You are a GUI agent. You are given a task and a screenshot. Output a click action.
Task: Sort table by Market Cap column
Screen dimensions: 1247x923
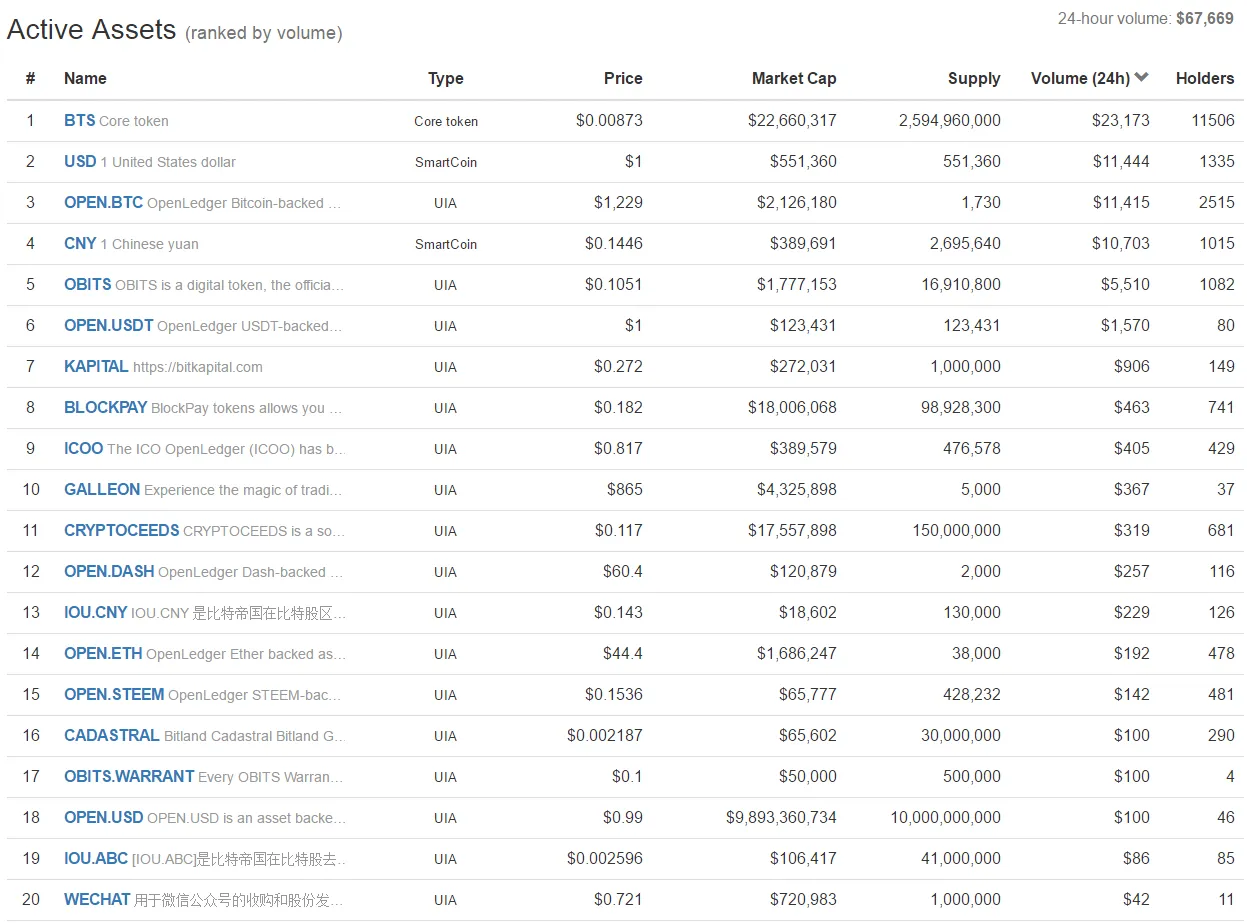click(x=794, y=78)
